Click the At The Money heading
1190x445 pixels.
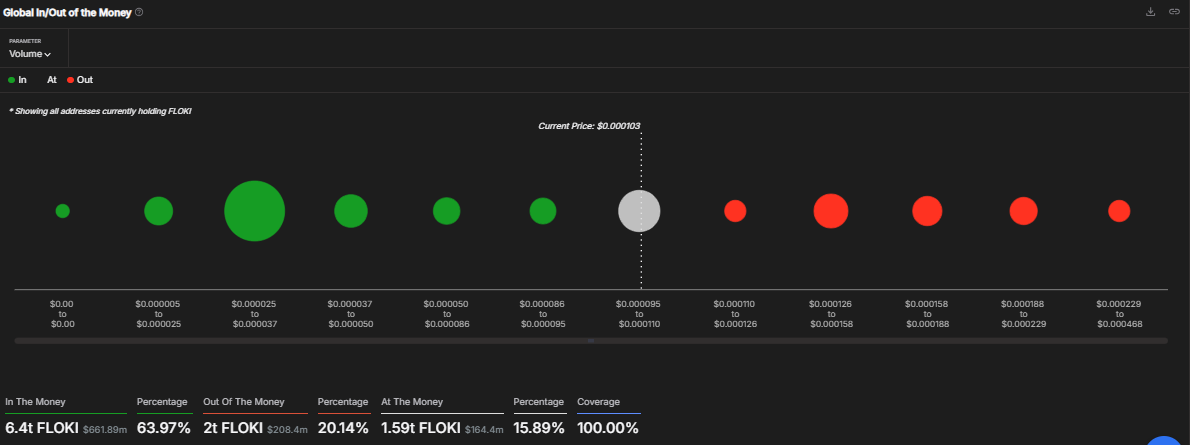(412, 402)
